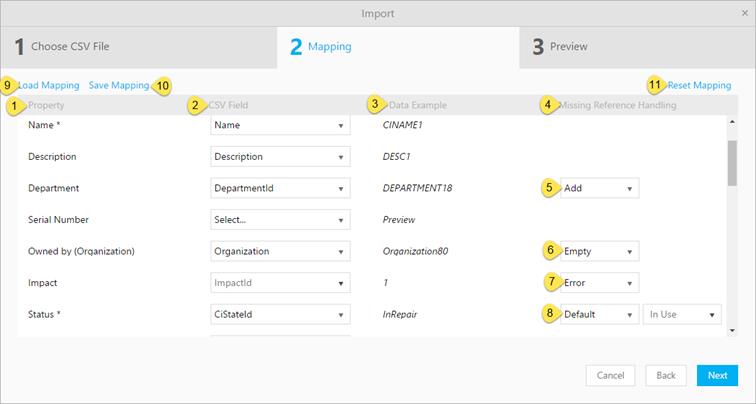The image size is (756, 404).
Task: Open the DepartmentId CSV field dropdown
Action: (280, 188)
